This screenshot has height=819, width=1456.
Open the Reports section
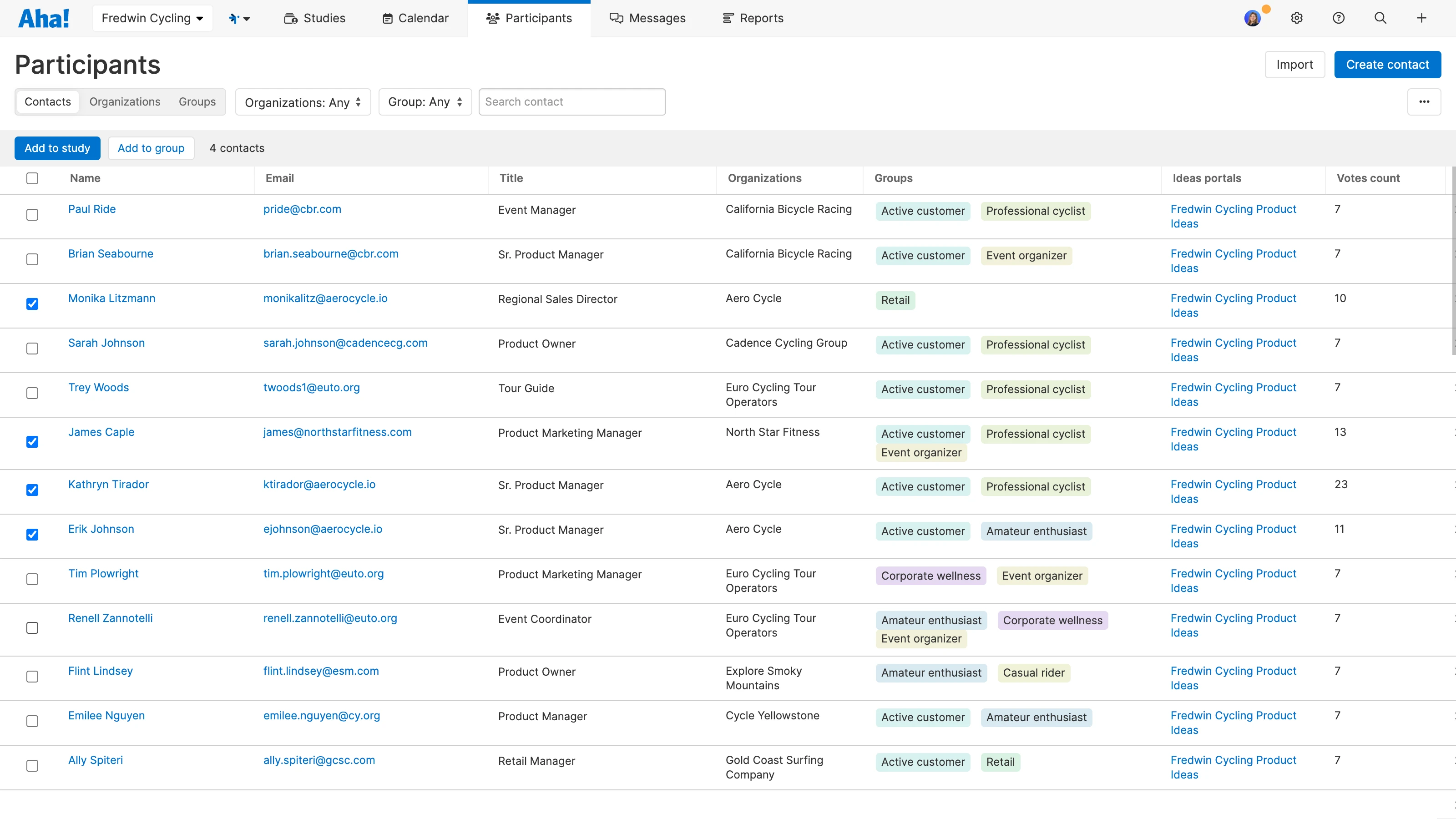click(x=753, y=18)
